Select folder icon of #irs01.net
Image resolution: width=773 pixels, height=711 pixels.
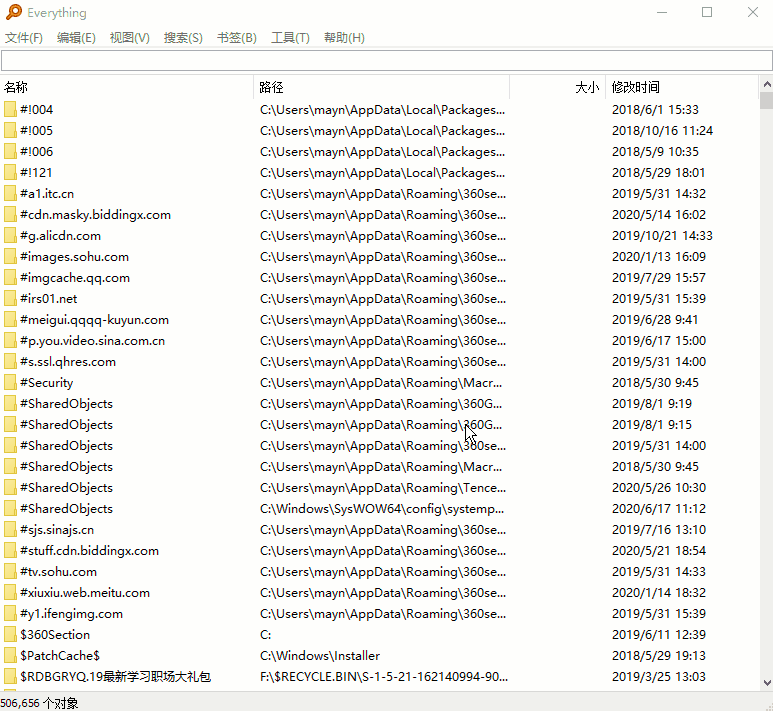coord(10,299)
